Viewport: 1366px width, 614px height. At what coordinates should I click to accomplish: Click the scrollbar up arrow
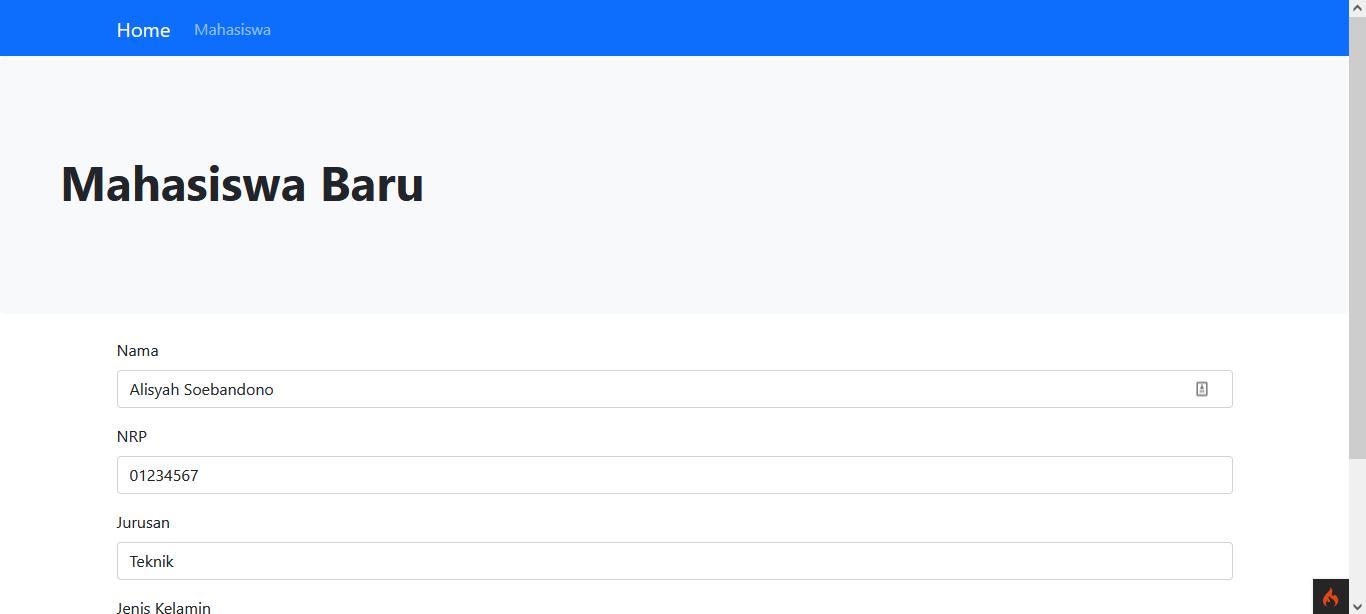[1357, 7]
